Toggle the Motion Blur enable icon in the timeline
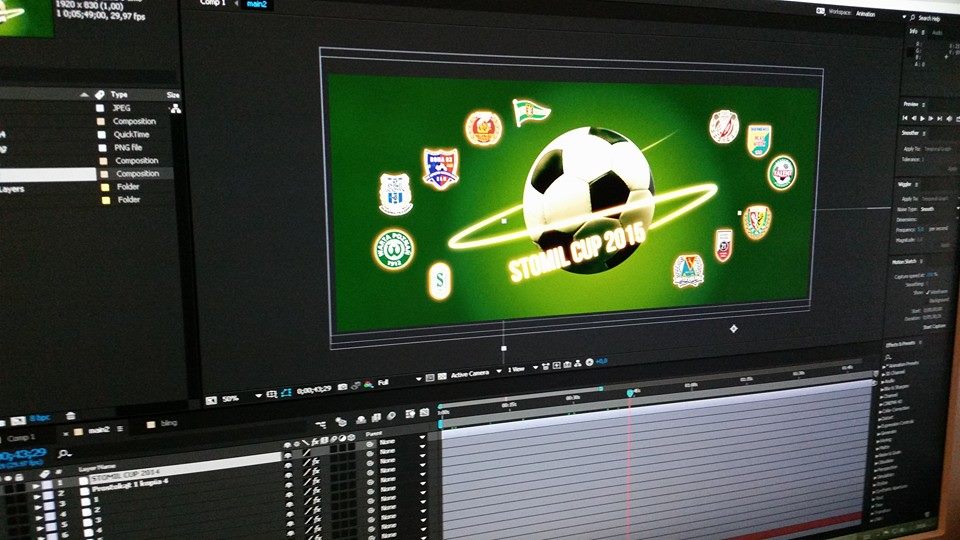 [391, 416]
